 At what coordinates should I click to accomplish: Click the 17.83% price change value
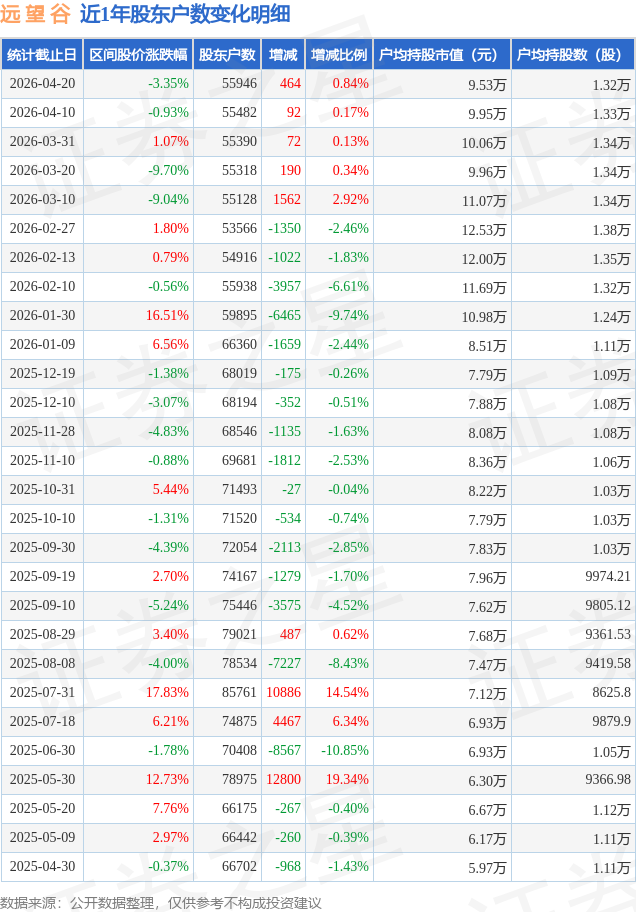tap(167, 692)
